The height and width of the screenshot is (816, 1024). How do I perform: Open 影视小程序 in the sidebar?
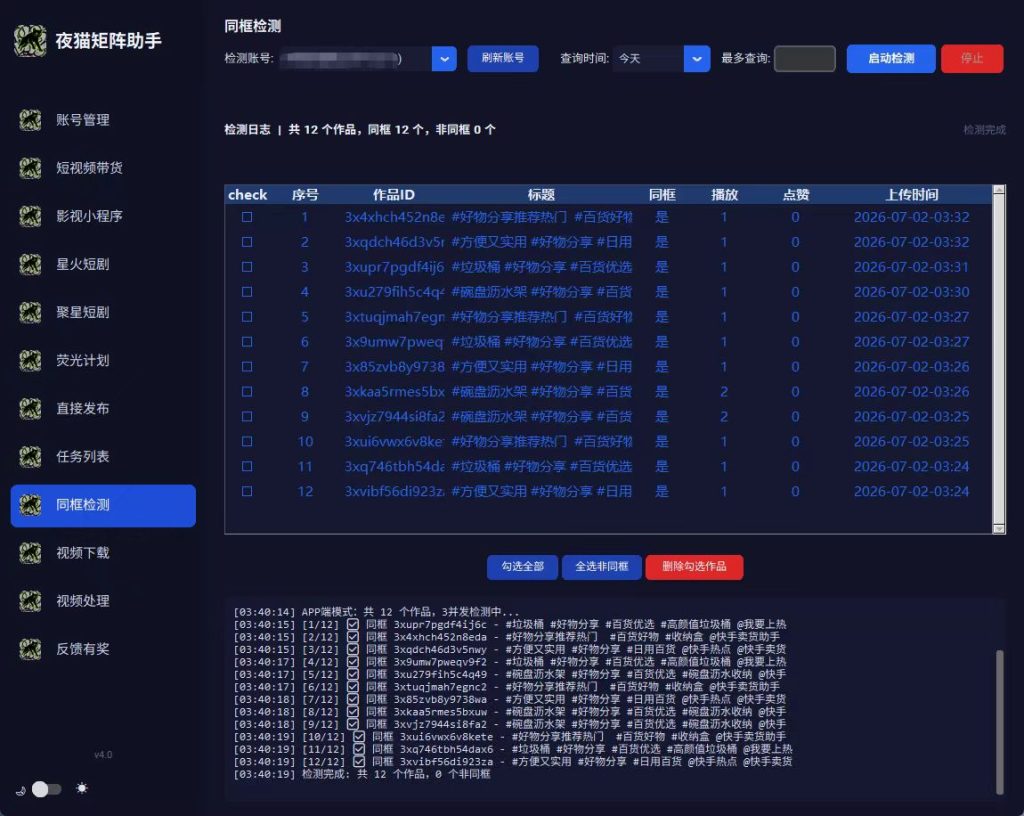click(x=103, y=216)
